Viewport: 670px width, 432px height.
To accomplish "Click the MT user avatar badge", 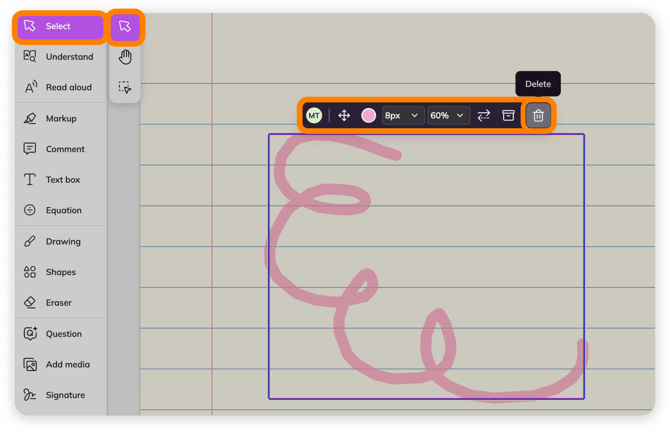I will click(314, 115).
